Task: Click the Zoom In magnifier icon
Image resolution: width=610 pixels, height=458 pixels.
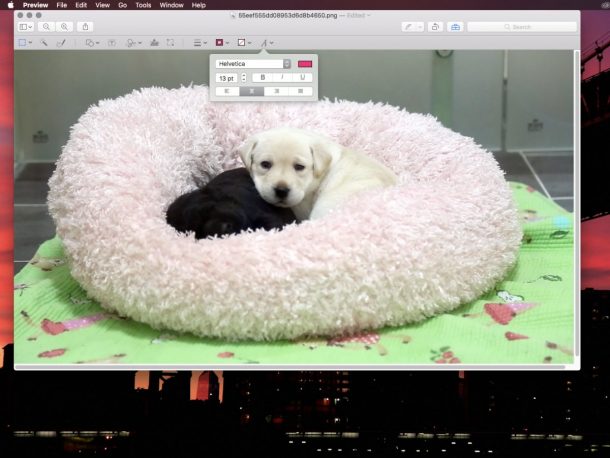Action: (x=64, y=27)
